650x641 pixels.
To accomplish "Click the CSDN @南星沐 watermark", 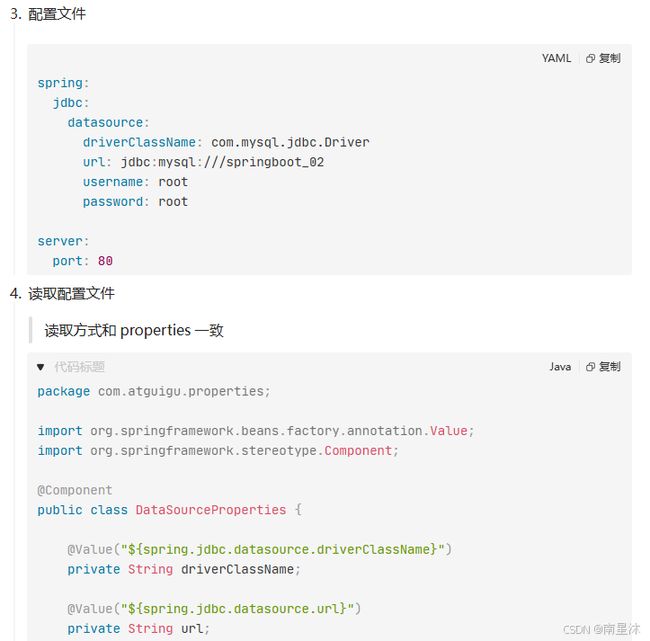I will [x=601, y=629].
